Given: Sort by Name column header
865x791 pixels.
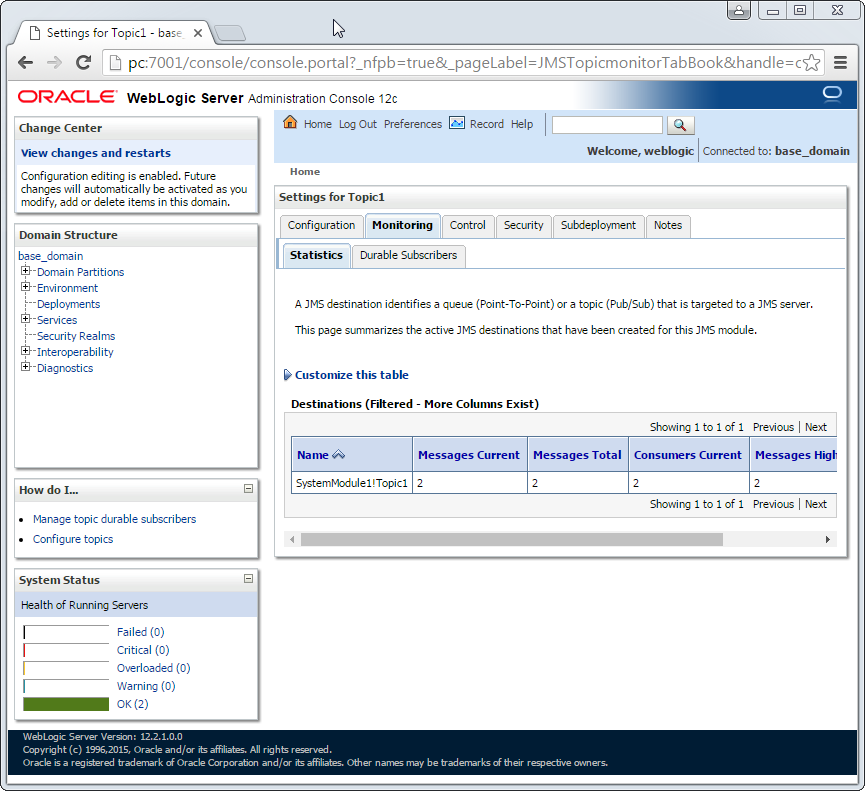Looking at the screenshot, I should 313,455.
